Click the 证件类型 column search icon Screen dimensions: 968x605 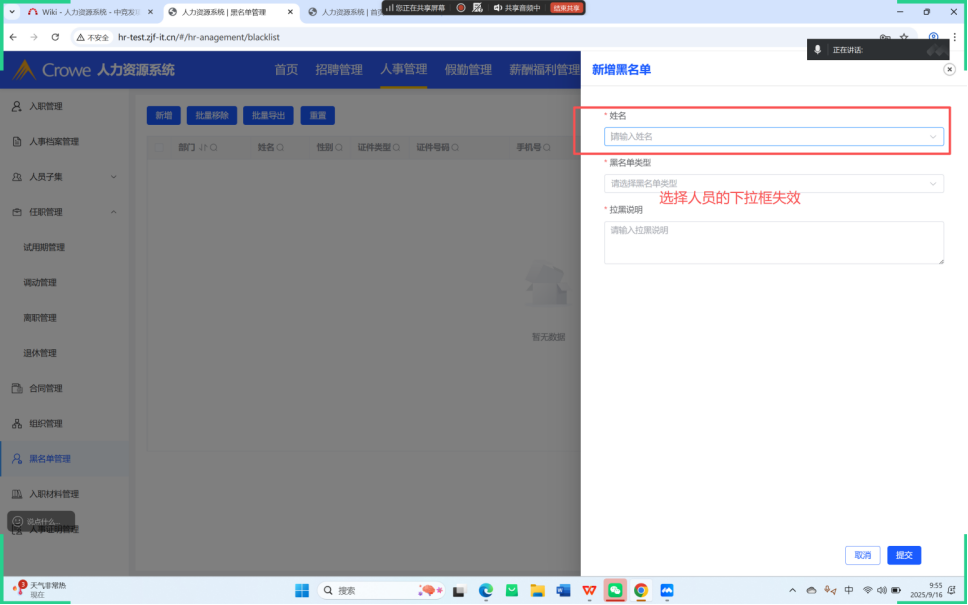[x=396, y=148]
